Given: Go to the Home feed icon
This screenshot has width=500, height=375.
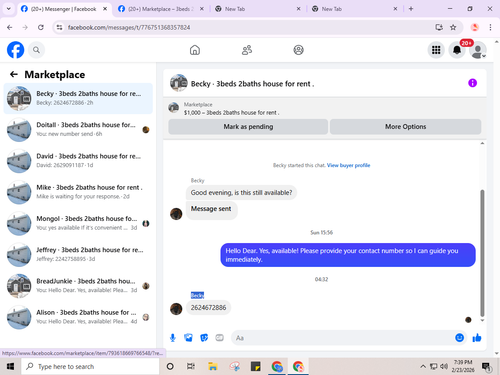Looking at the screenshot, I should pos(195,50).
